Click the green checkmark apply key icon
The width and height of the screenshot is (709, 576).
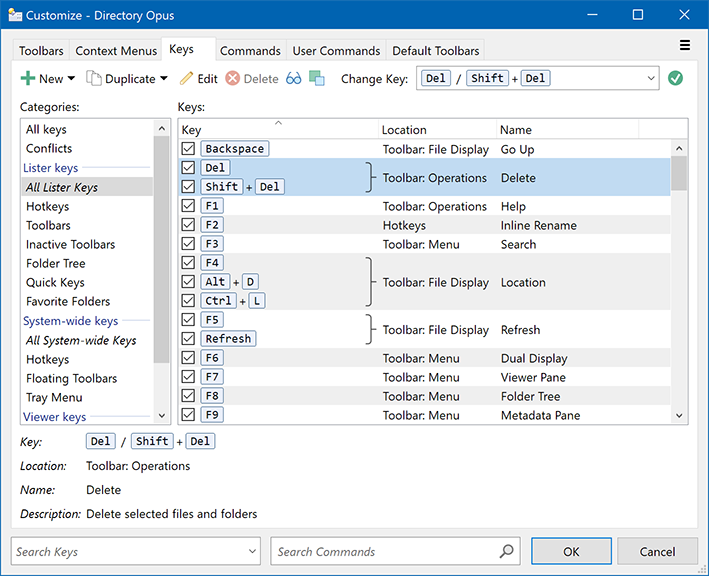pyautogui.click(x=675, y=78)
